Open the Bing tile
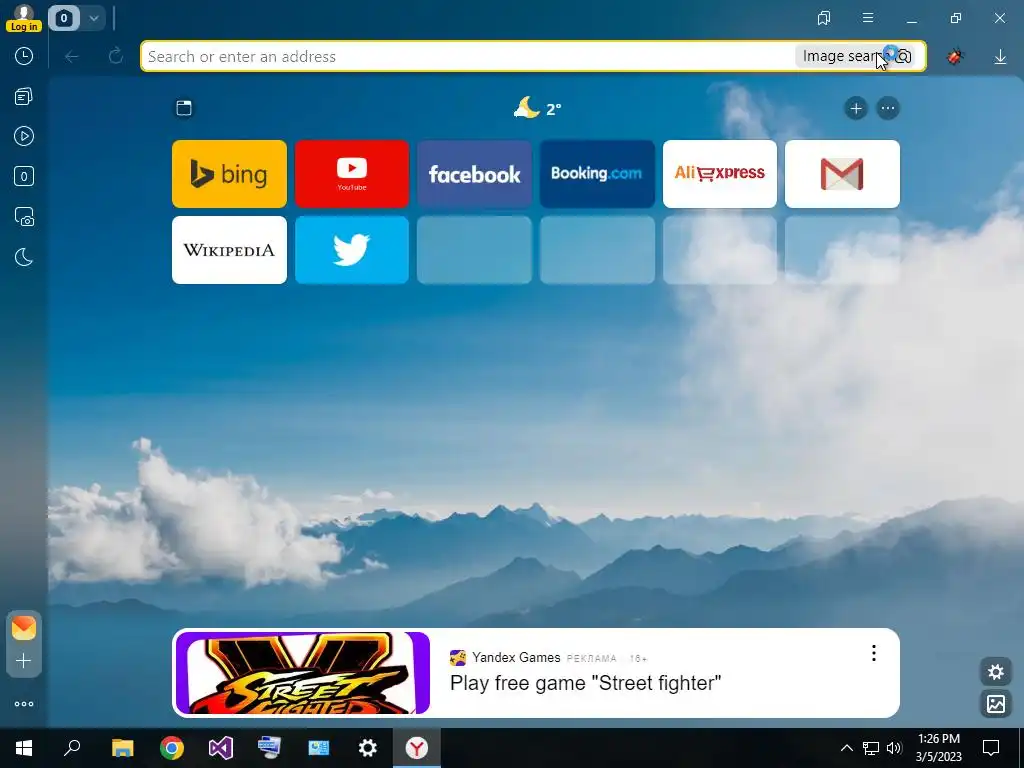The height and width of the screenshot is (768, 1024). (x=229, y=174)
